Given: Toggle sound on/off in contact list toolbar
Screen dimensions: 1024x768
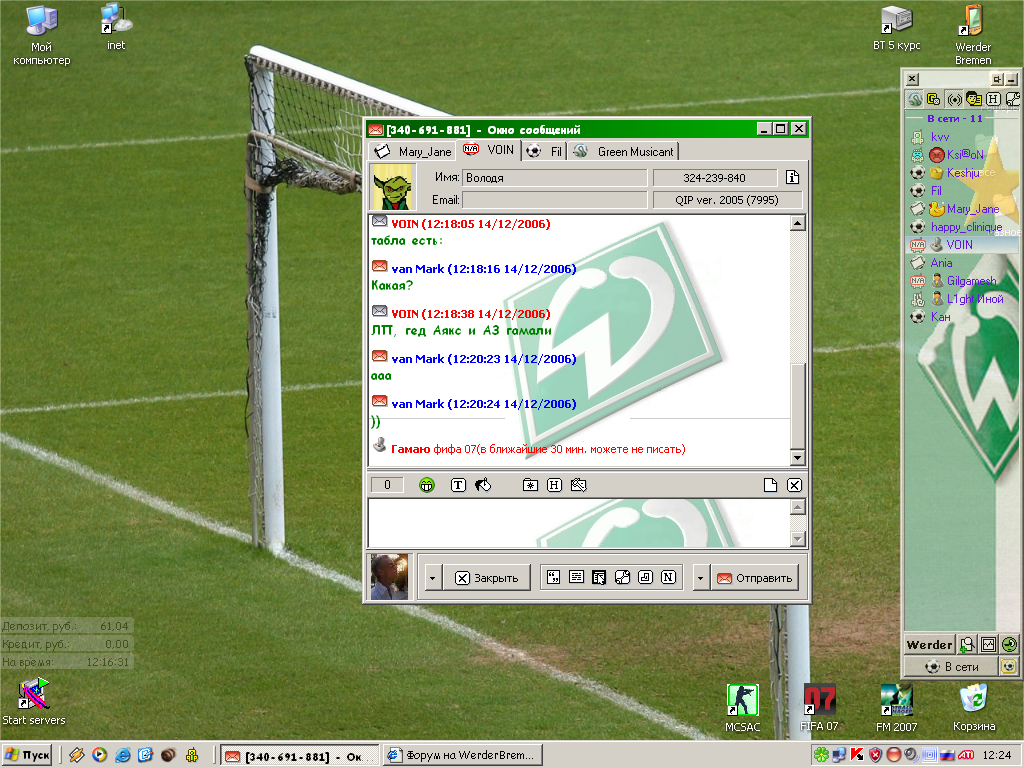Looking at the screenshot, I should pyautogui.click(x=954, y=99).
